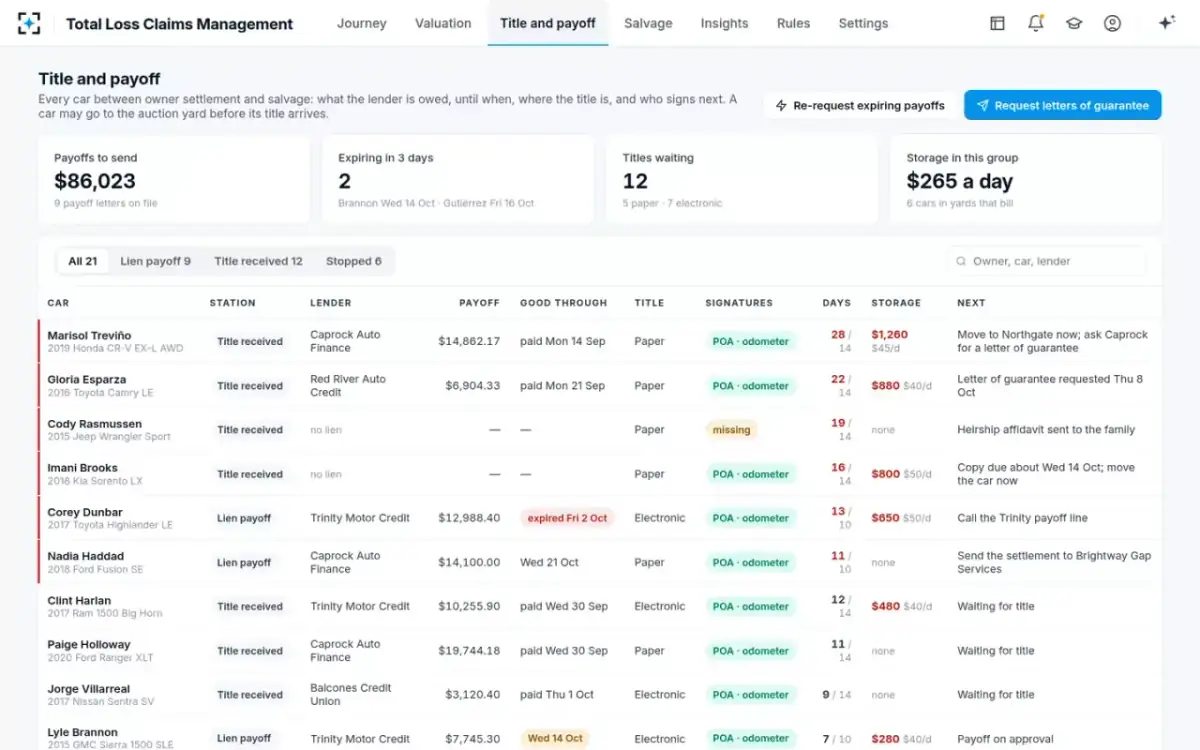Open the Gloria Esparza row
1200x750 pixels.
pyautogui.click(x=600, y=385)
